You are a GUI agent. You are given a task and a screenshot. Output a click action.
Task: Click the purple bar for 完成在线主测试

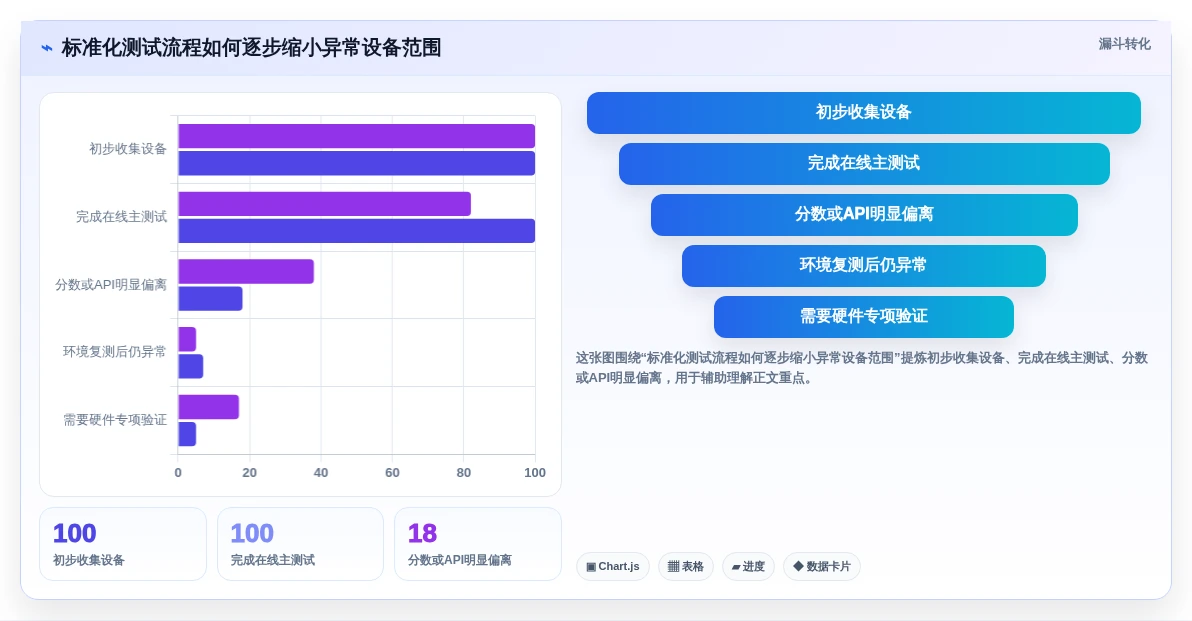tap(325, 204)
